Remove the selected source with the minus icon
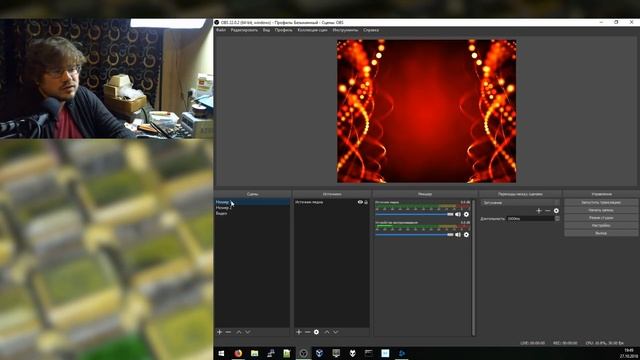640x360 pixels. coord(308,332)
